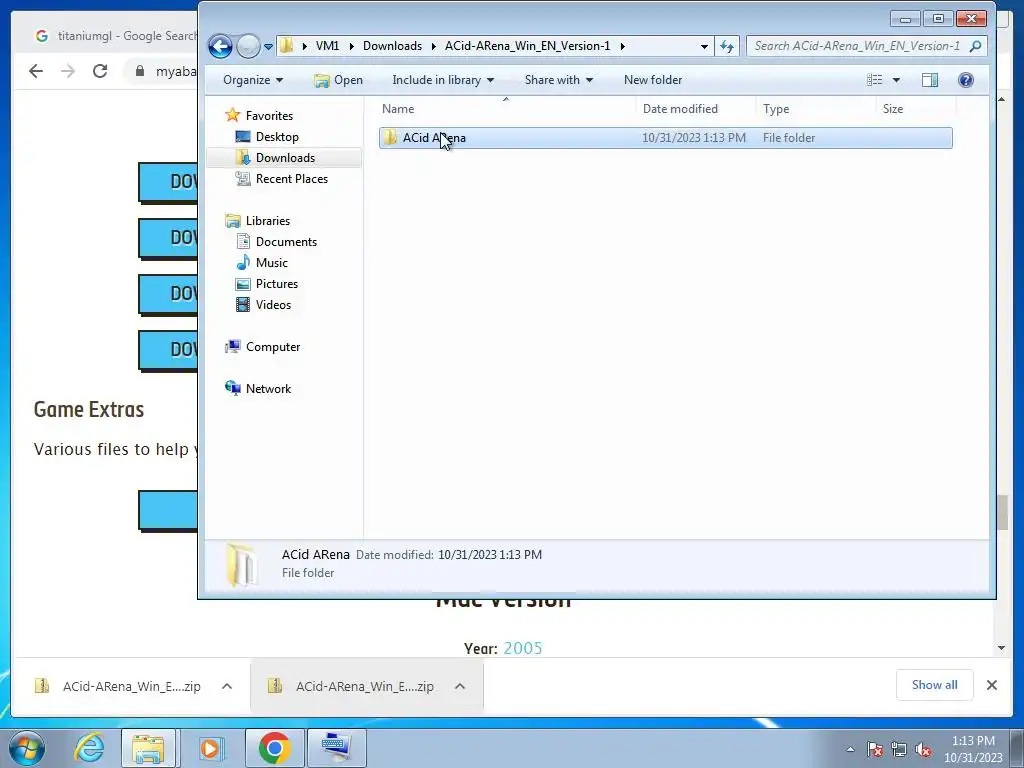The height and width of the screenshot is (768, 1024).
Task: Open Desktop in the Favorites list
Action: pos(277,136)
